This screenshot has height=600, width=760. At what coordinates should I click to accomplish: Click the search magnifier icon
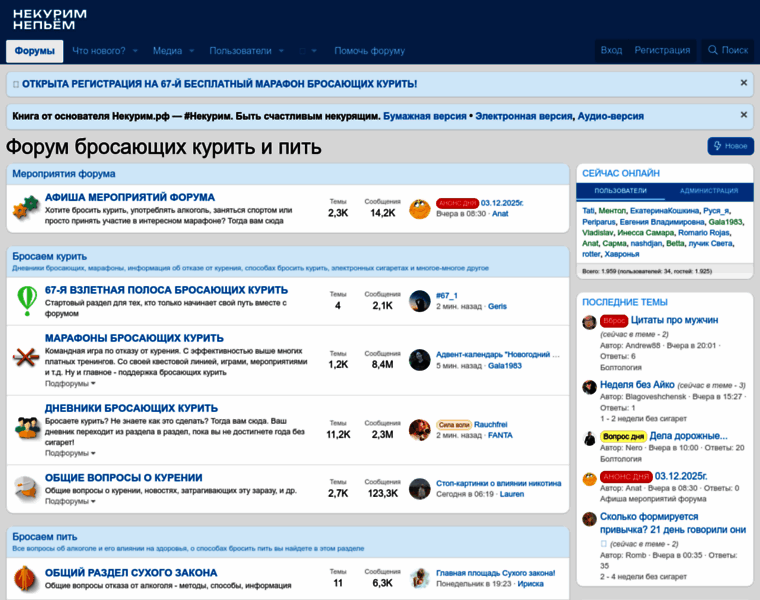(712, 50)
